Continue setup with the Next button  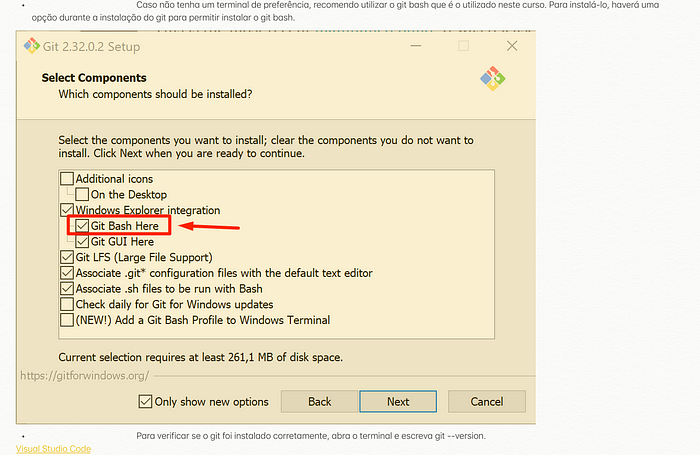pyautogui.click(x=398, y=401)
